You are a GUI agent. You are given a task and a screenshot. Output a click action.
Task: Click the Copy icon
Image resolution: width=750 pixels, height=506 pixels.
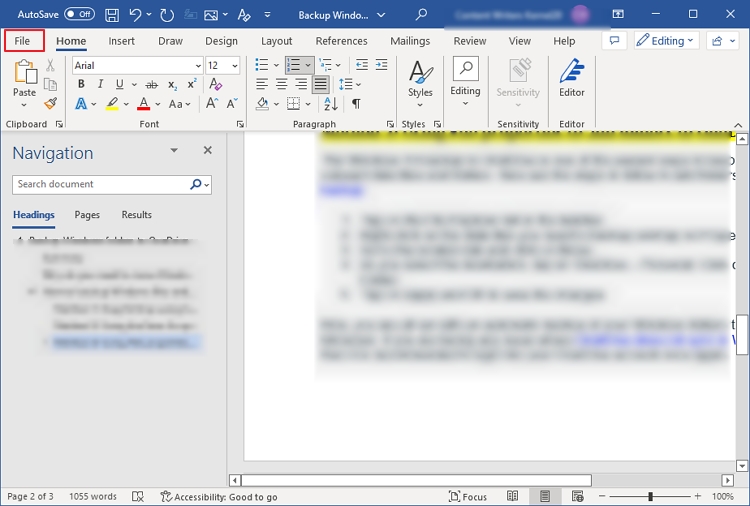click(50, 85)
